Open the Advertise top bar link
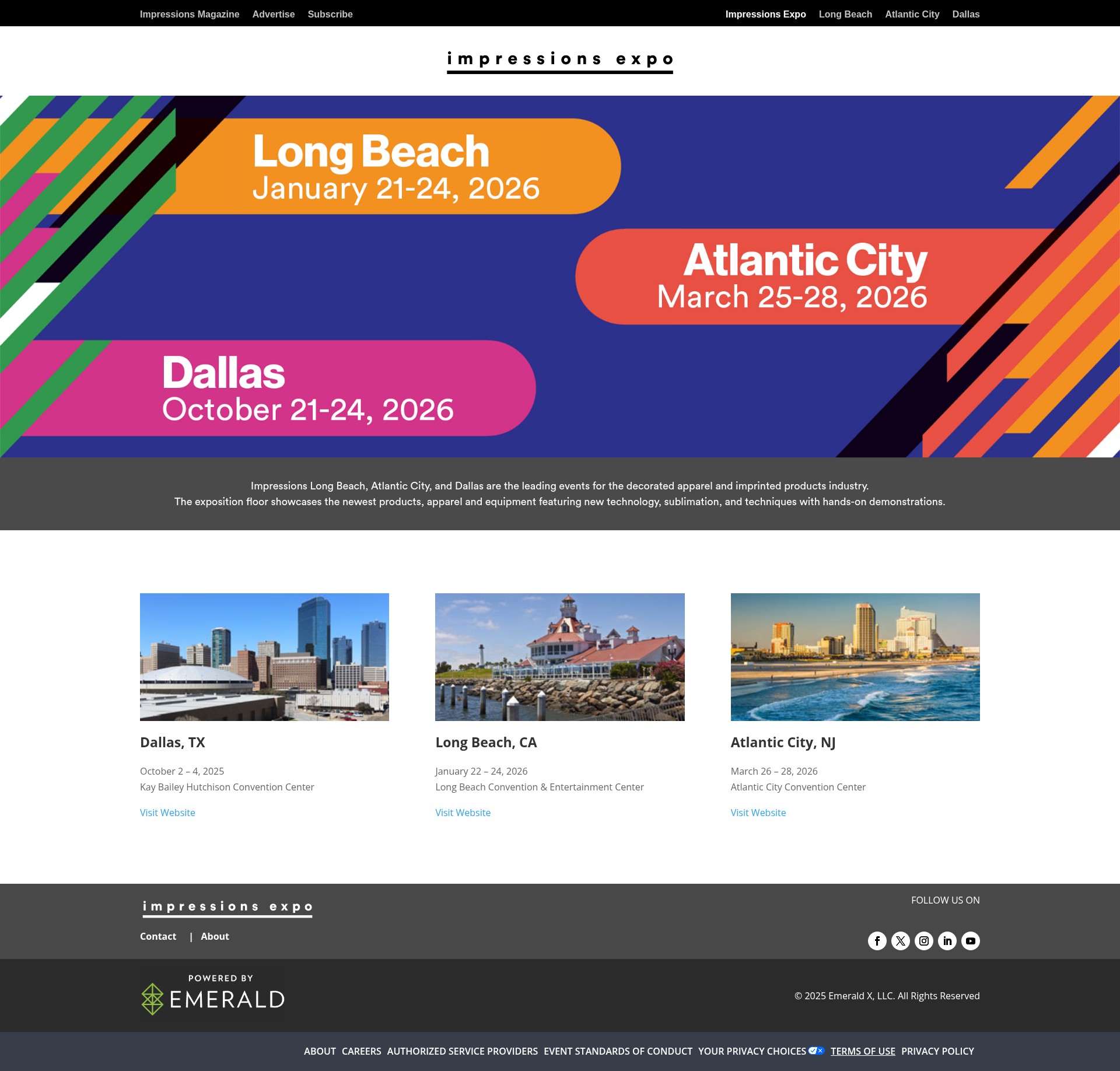 pos(274,14)
